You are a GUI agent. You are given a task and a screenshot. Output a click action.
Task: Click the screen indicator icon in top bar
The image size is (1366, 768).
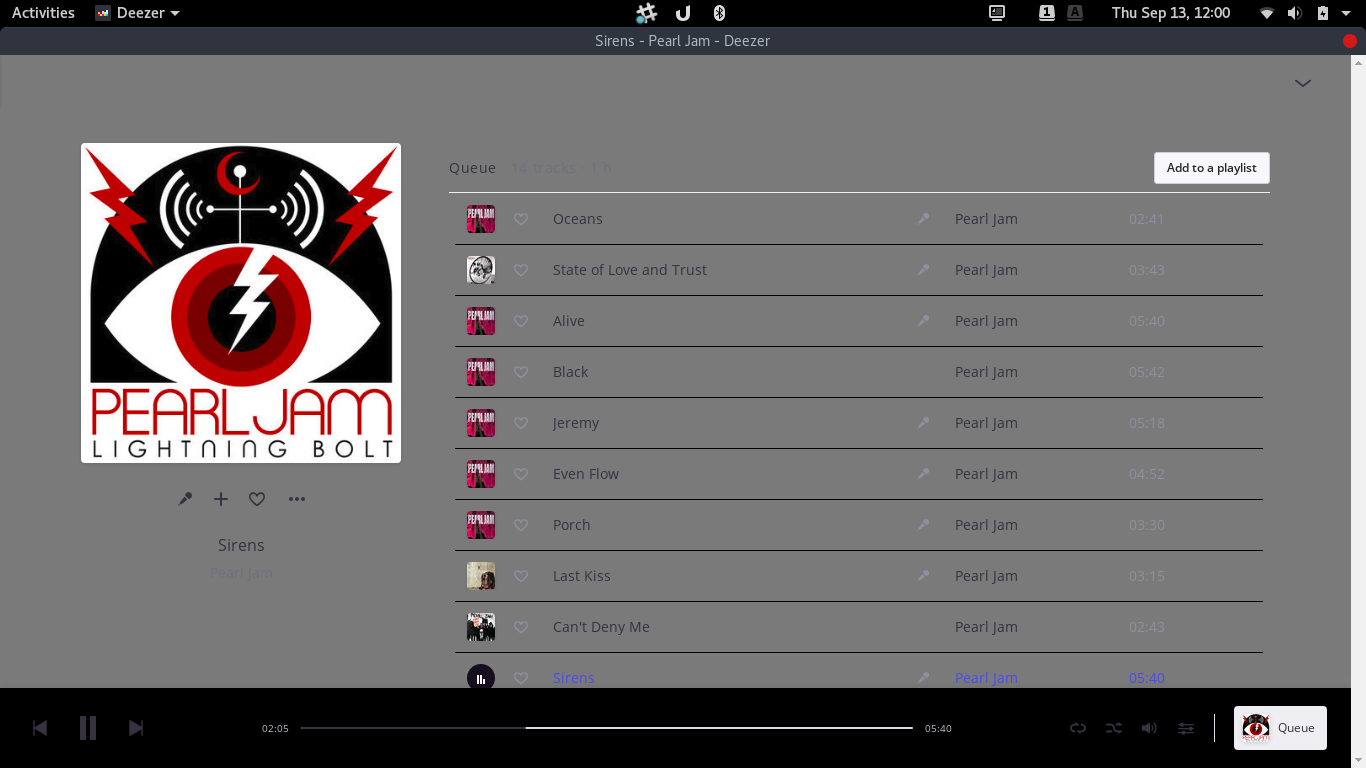(997, 13)
